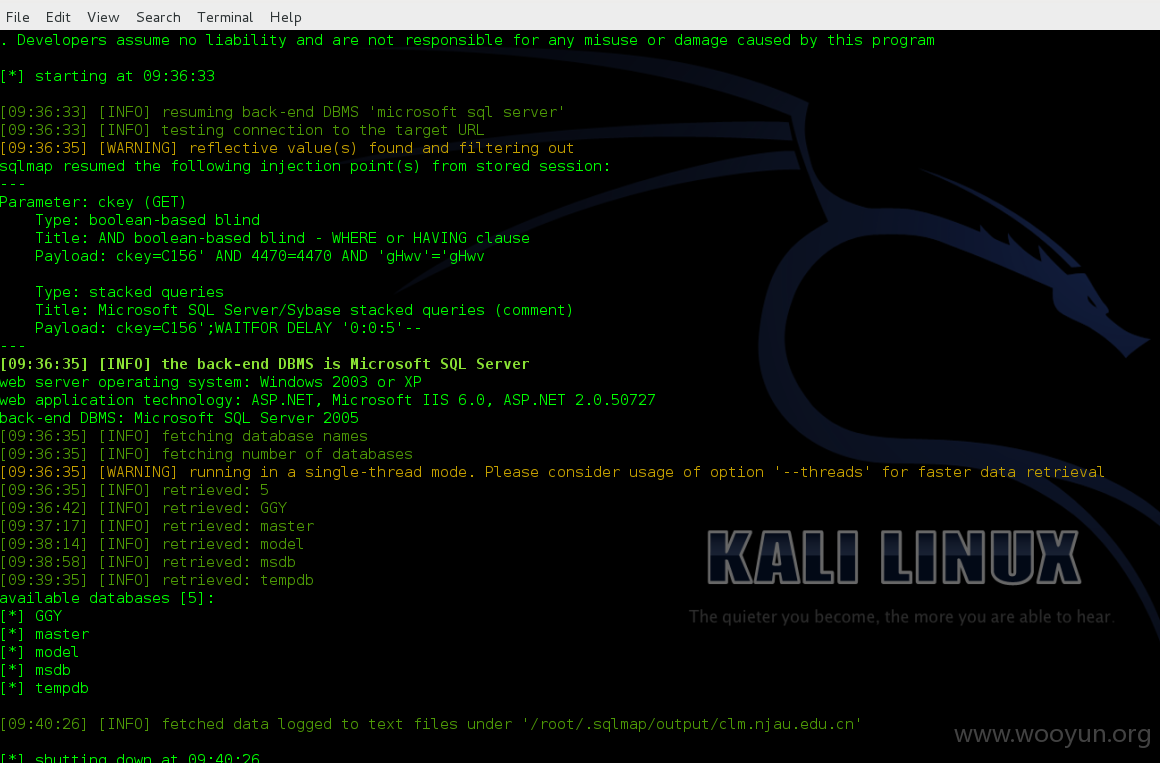This screenshot has width=1160, height=763.
Task: Click 'retrieved: msdb' log line
Action: (148, 562)
